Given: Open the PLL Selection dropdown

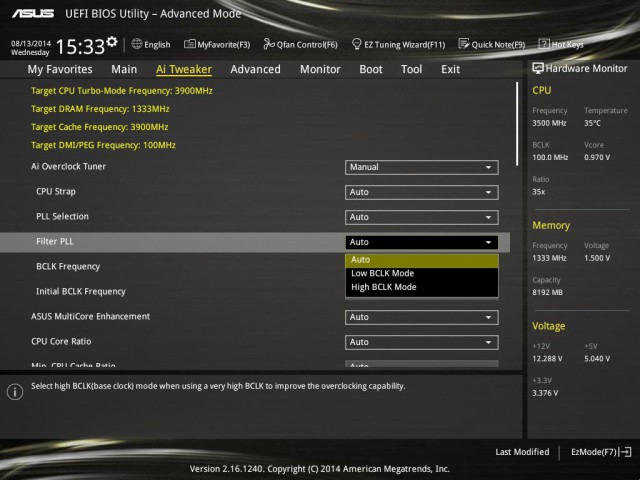Looking at the screenshot, I should 422,217.
